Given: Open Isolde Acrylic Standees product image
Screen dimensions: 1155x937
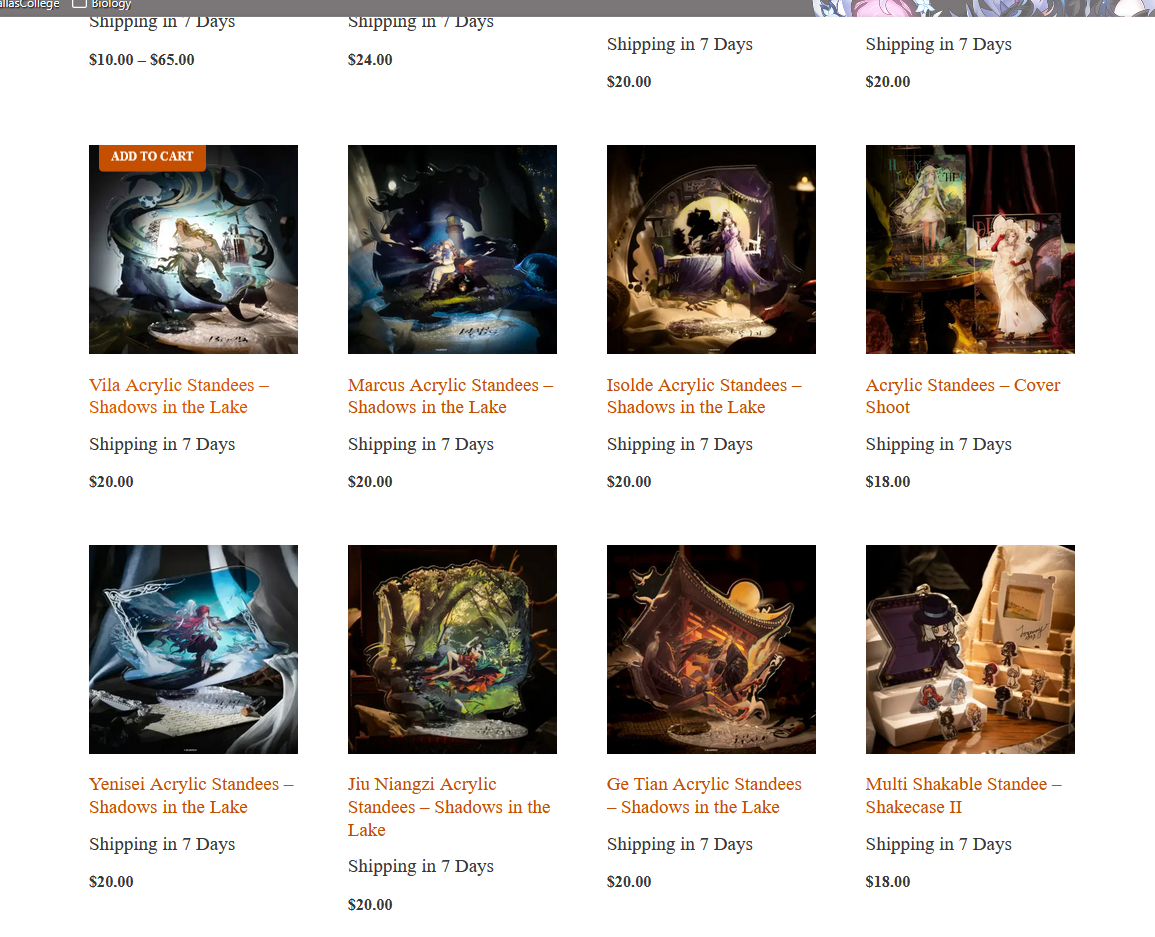Looking at the screenshot, I should point(711,249).
